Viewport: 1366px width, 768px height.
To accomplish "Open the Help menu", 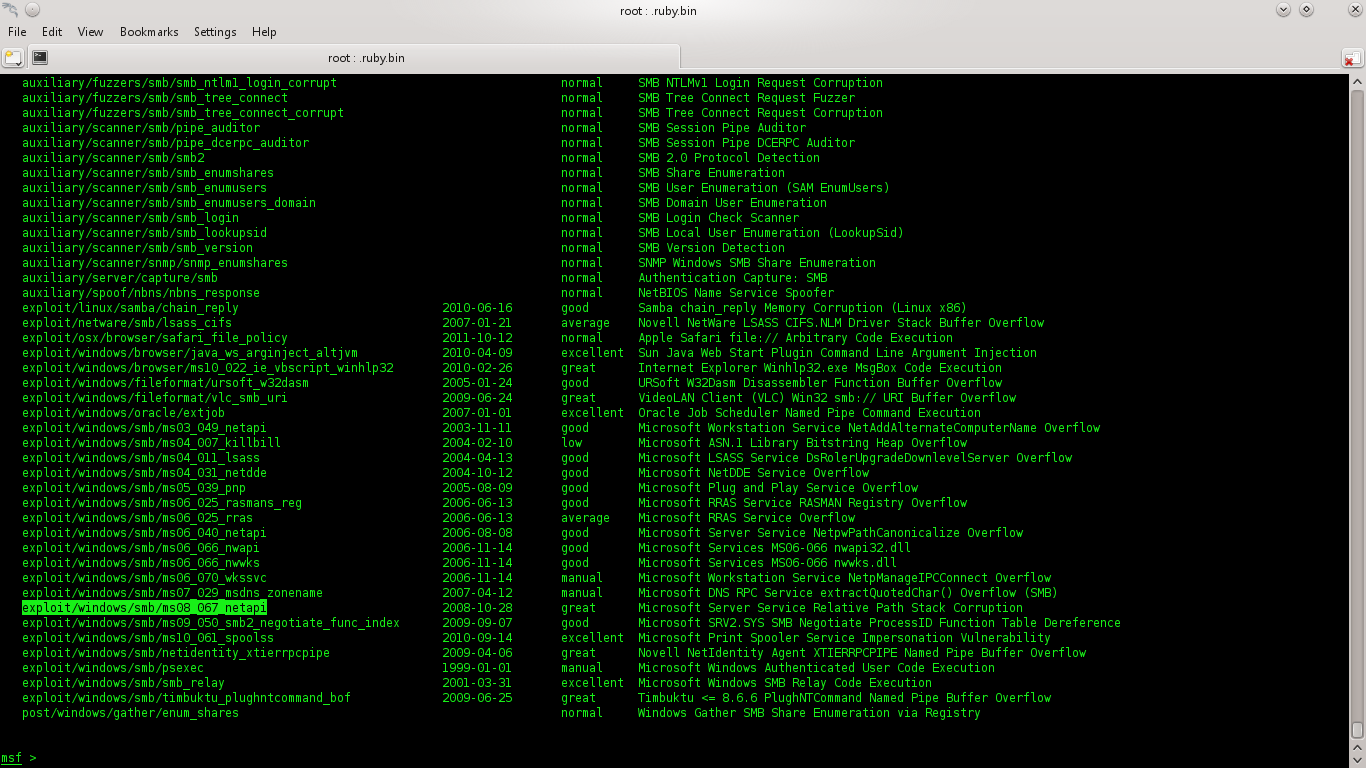I will 264,32.
